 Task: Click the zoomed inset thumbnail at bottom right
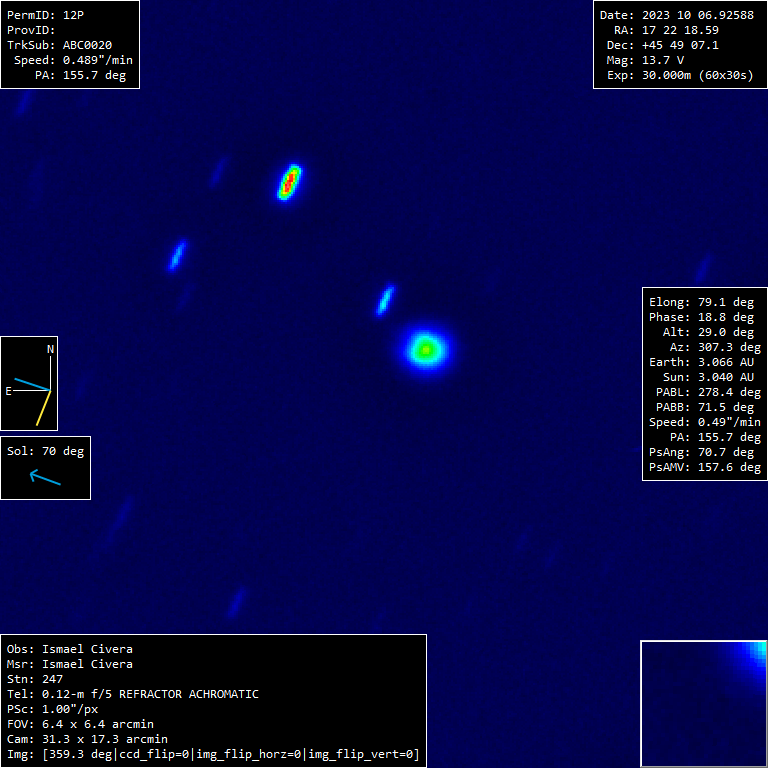coord(704,704)
